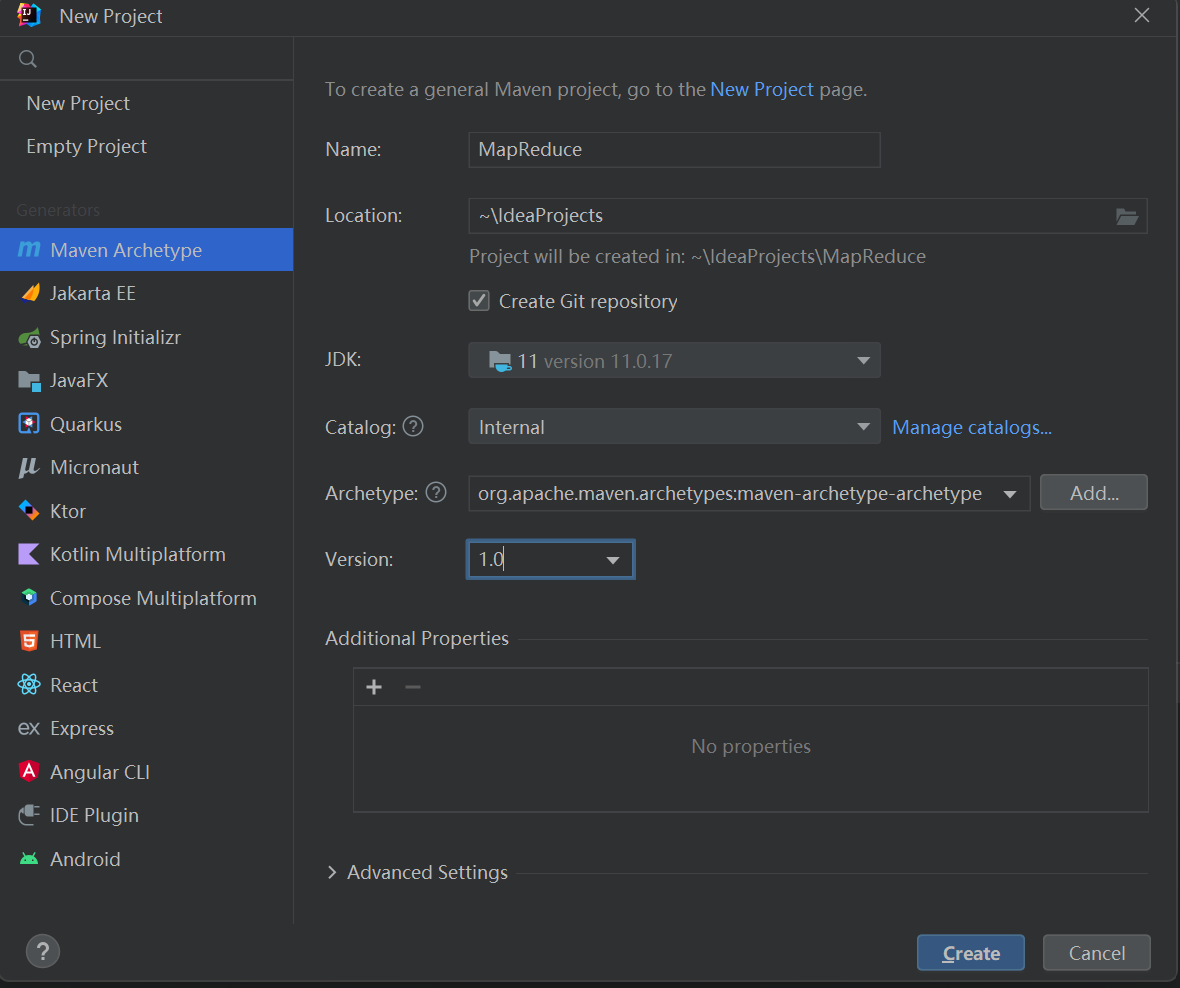
Task: Open the Location folder browse icon
Action: 1127,216
